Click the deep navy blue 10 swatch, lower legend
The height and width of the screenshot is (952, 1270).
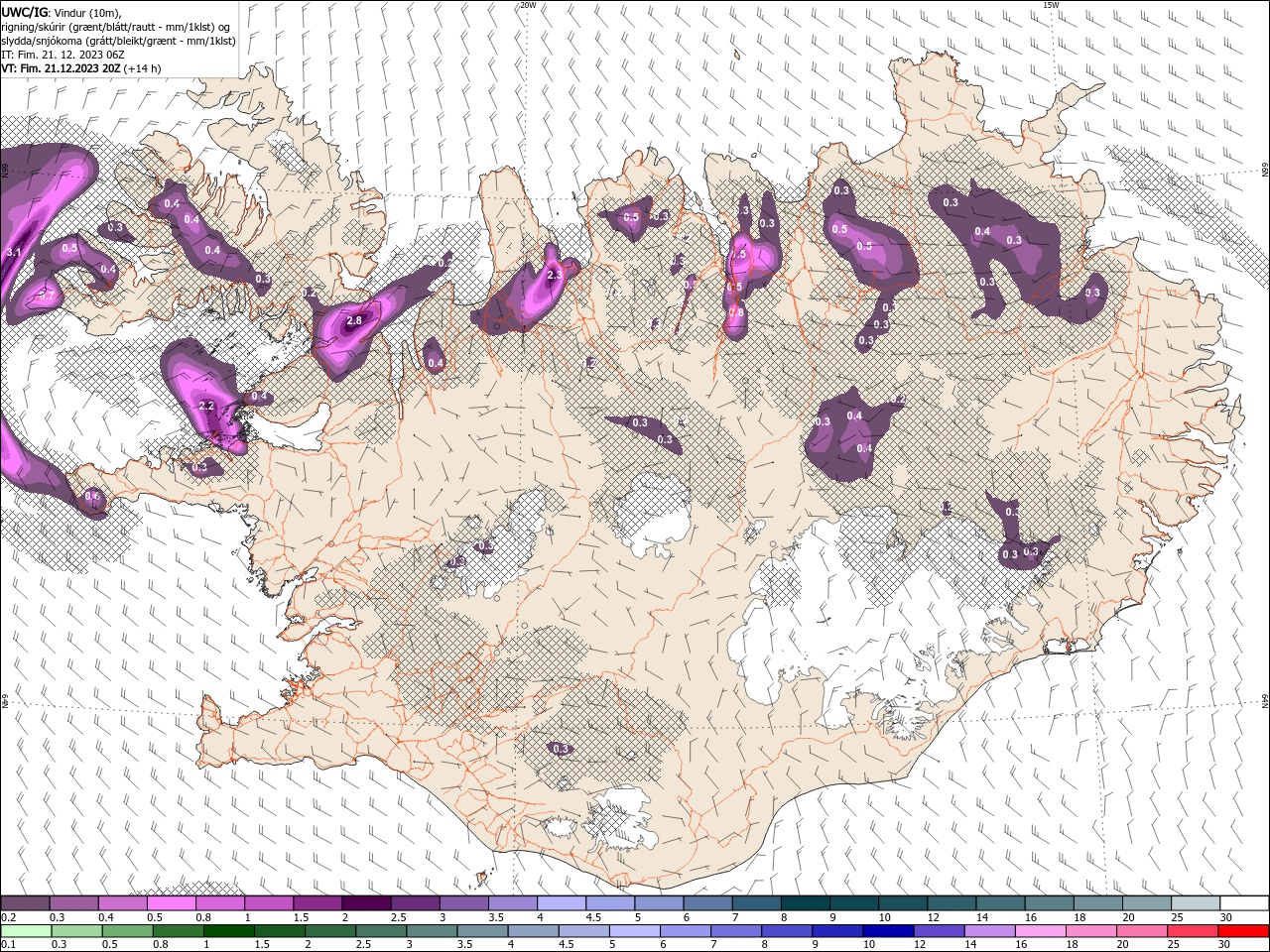[887, 931]
